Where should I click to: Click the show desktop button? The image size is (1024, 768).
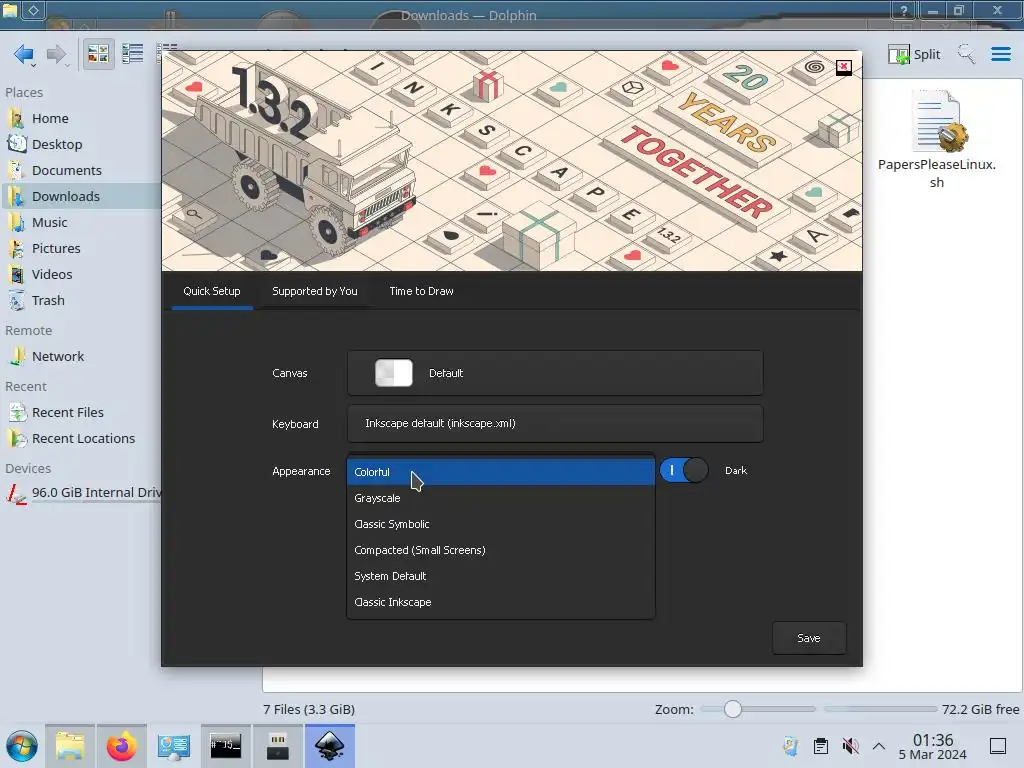[x=998, y=746]
